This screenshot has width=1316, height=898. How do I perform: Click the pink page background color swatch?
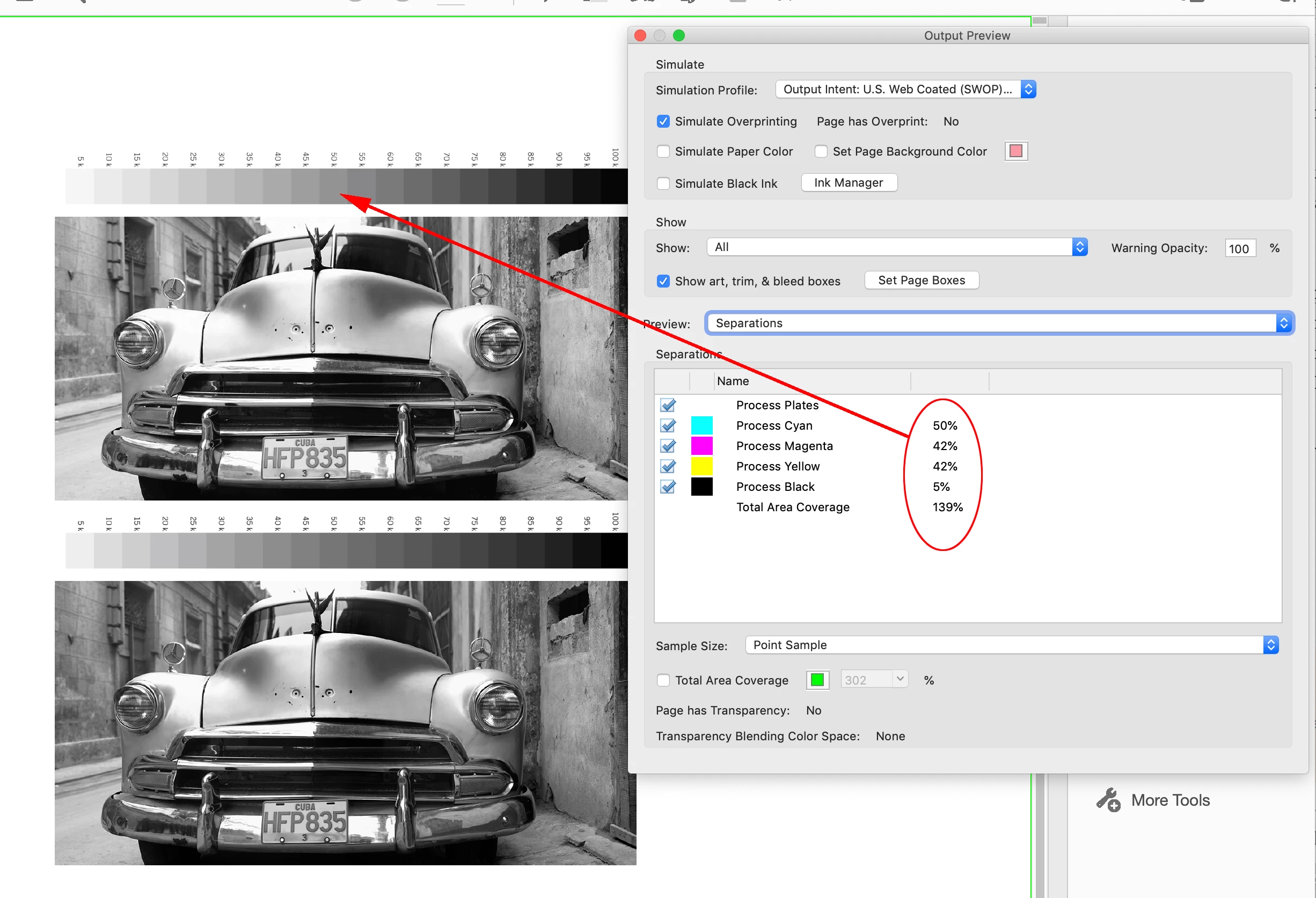[x=1016, y=151]
